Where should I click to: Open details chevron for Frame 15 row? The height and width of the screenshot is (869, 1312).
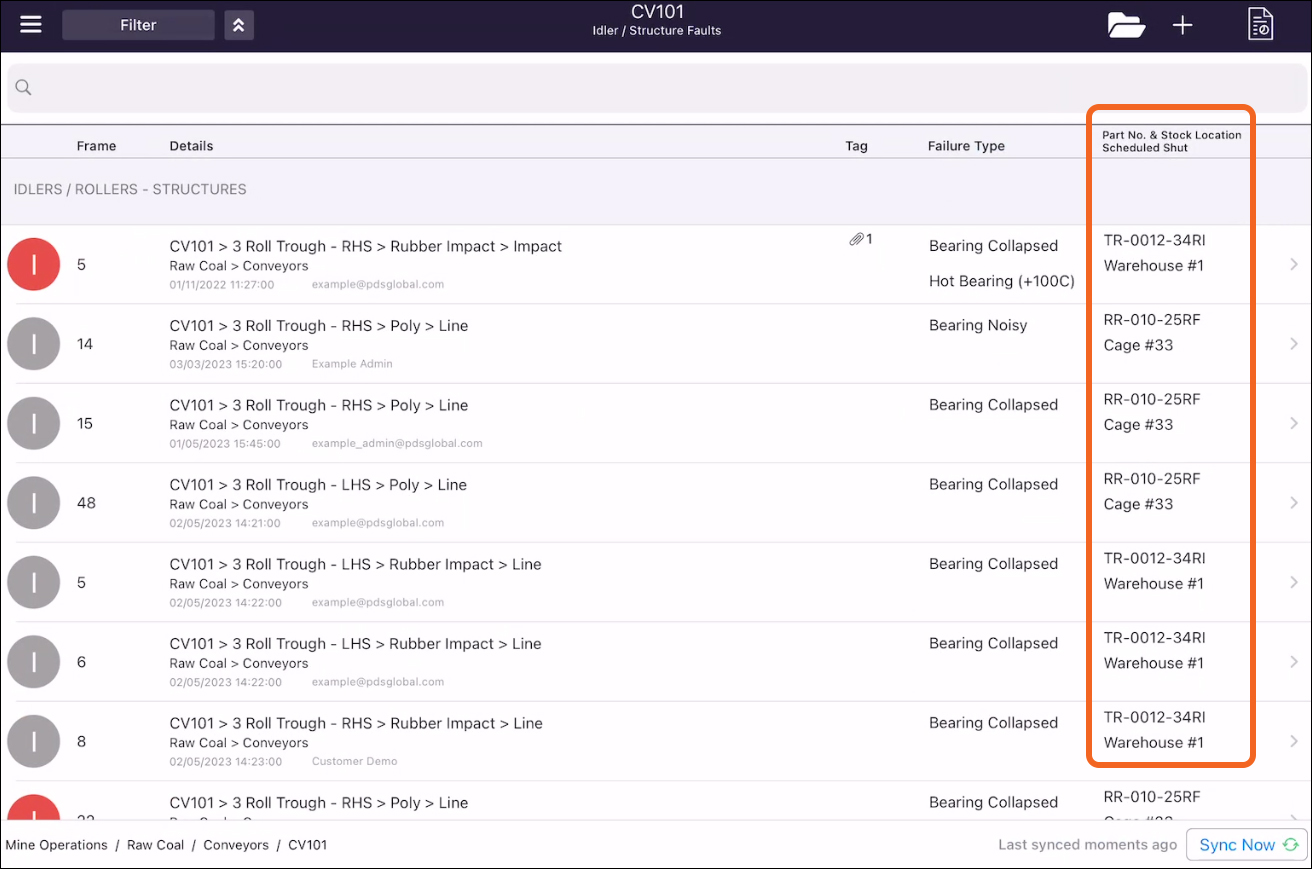click(x=1294, y=423)
